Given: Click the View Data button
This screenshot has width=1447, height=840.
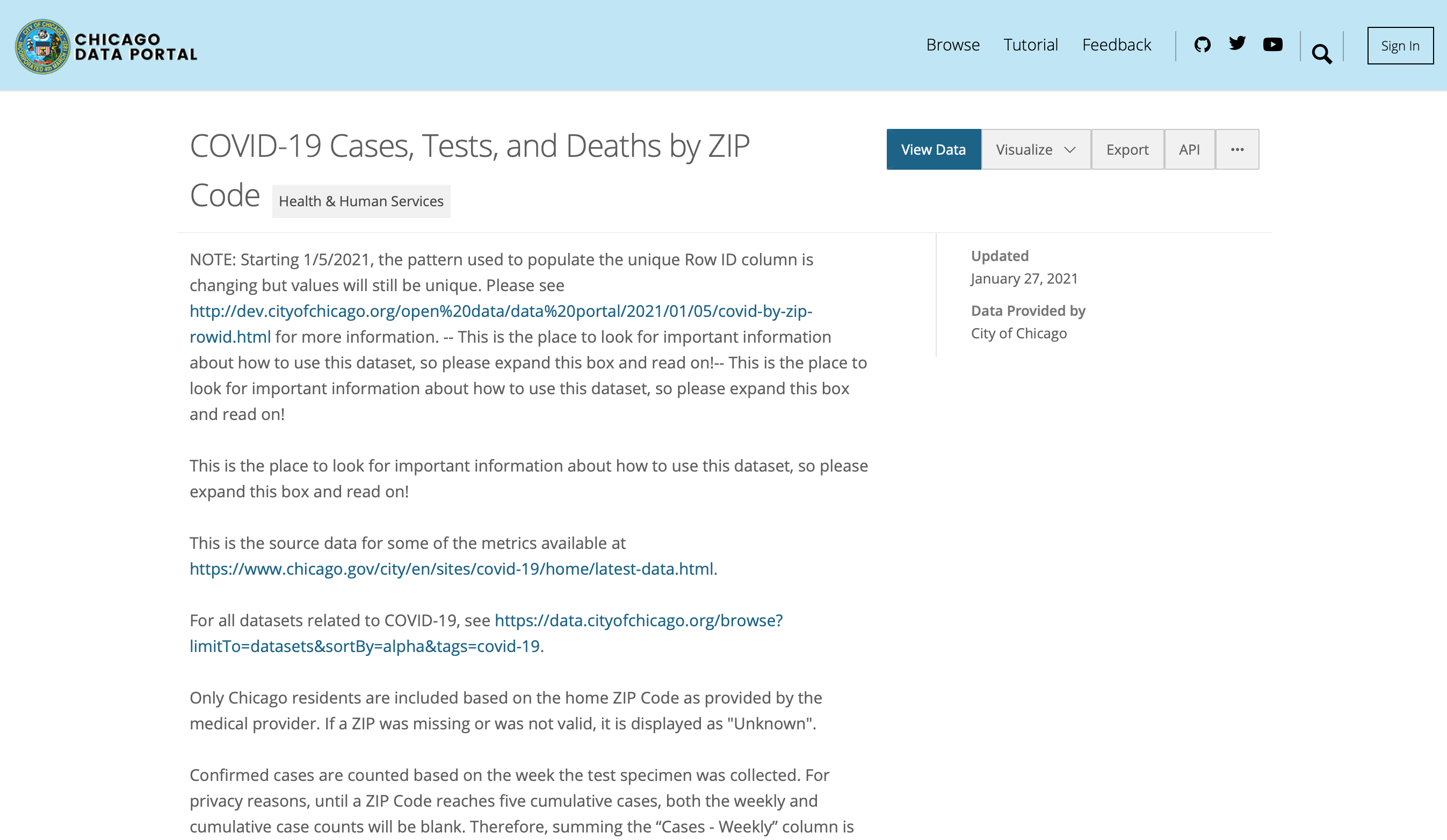Looking at the screenshot, I should point(933,149).
